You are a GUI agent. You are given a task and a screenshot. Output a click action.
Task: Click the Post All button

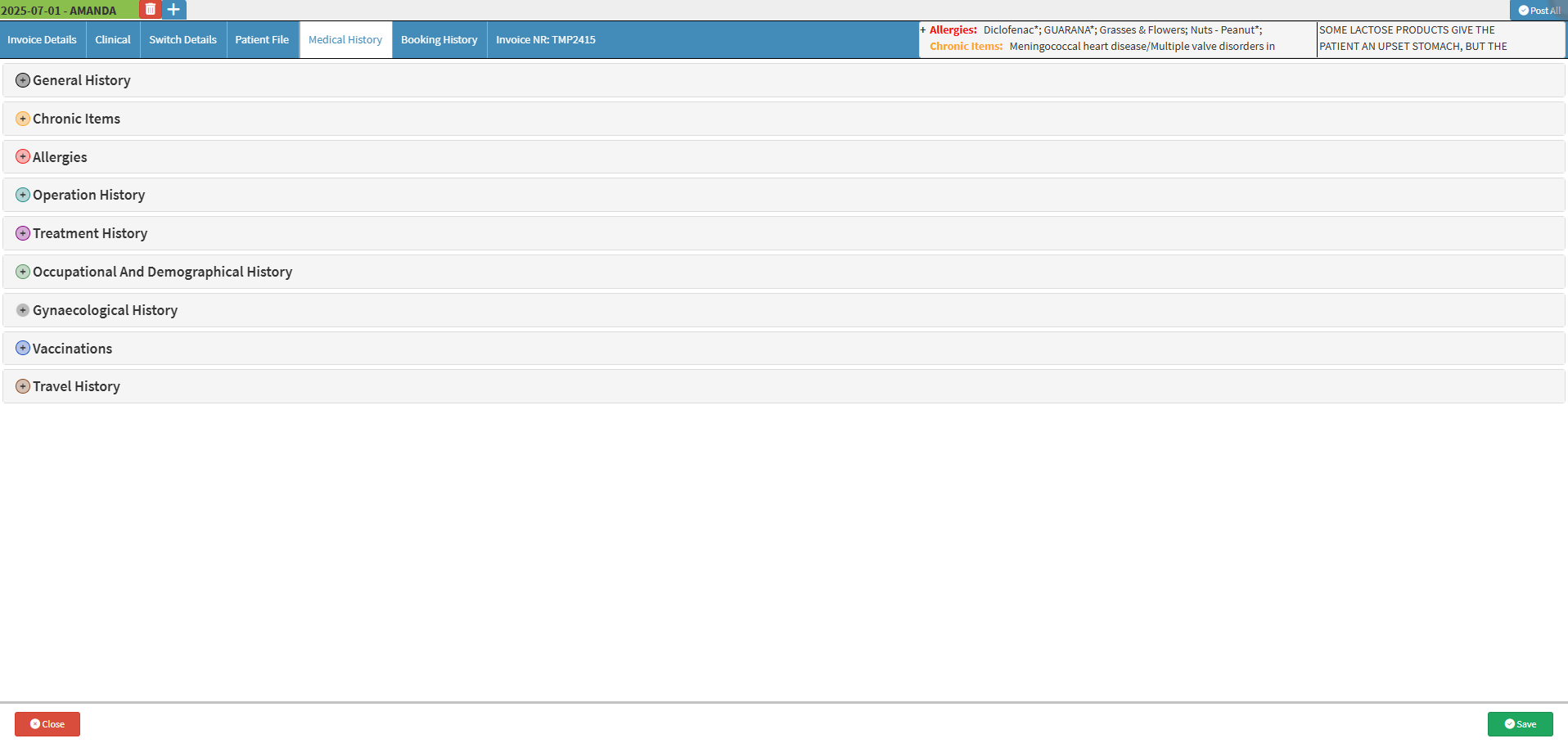pyautogui.click(x=1539, y=11)
